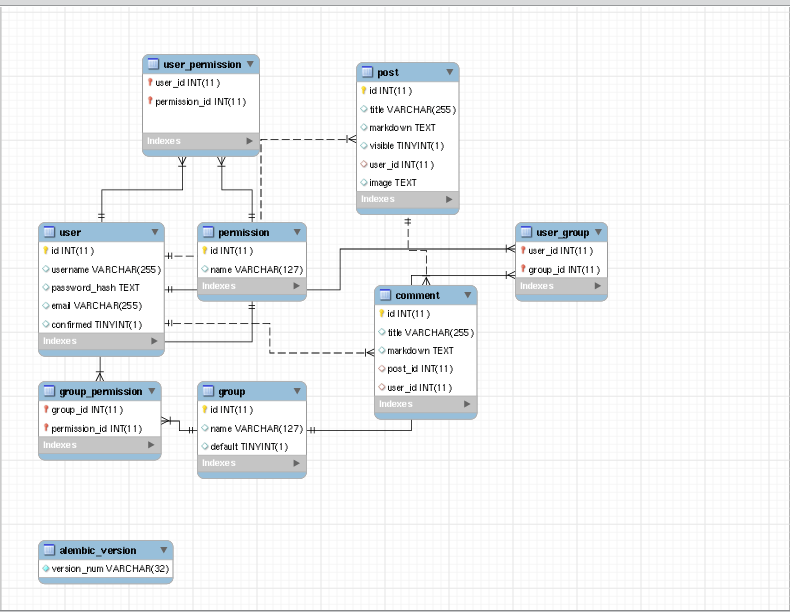Screen dimensions: 790x612
Task: Collapse the user table with header arrow
Action: coord(155,232)
